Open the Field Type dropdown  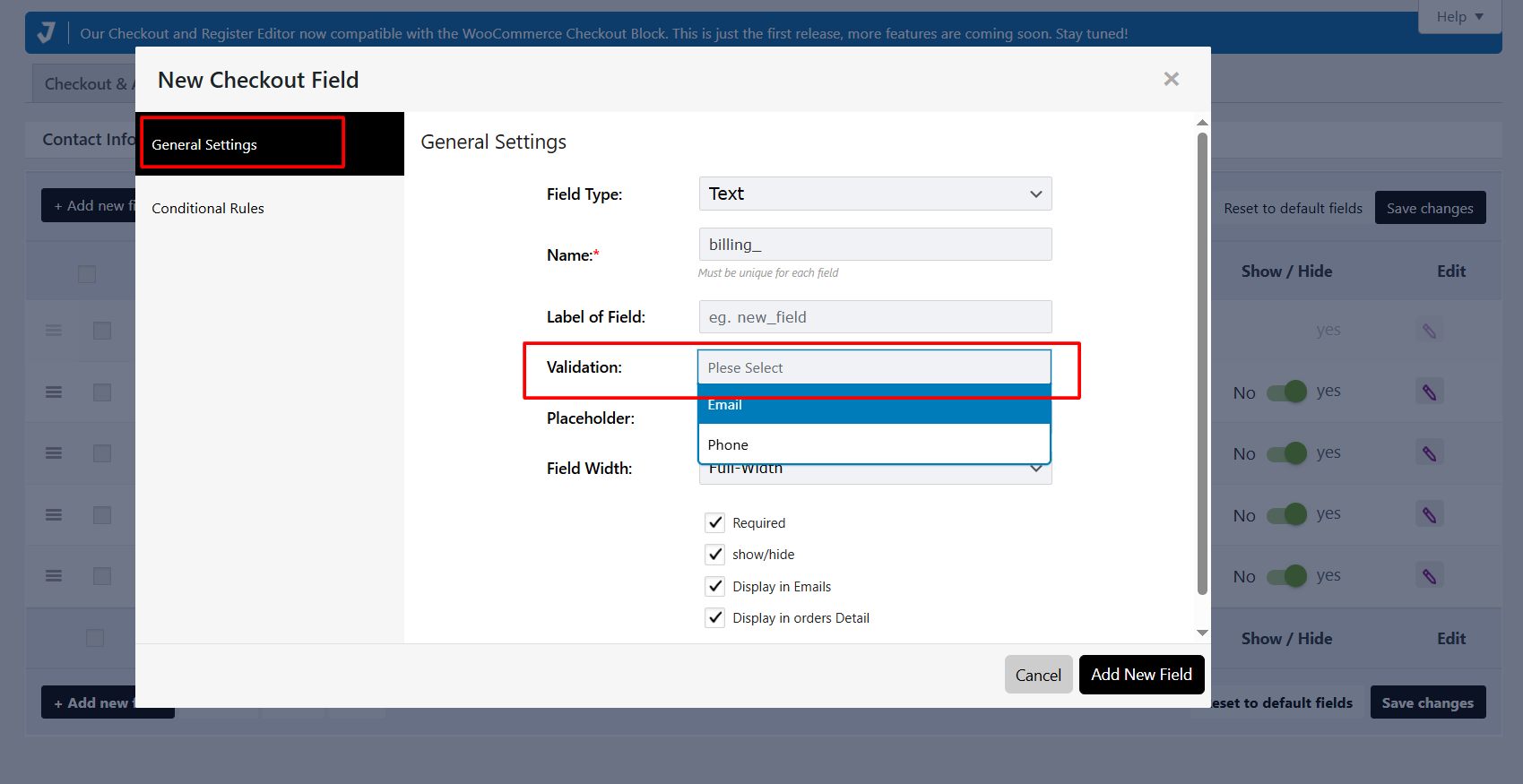874,194
